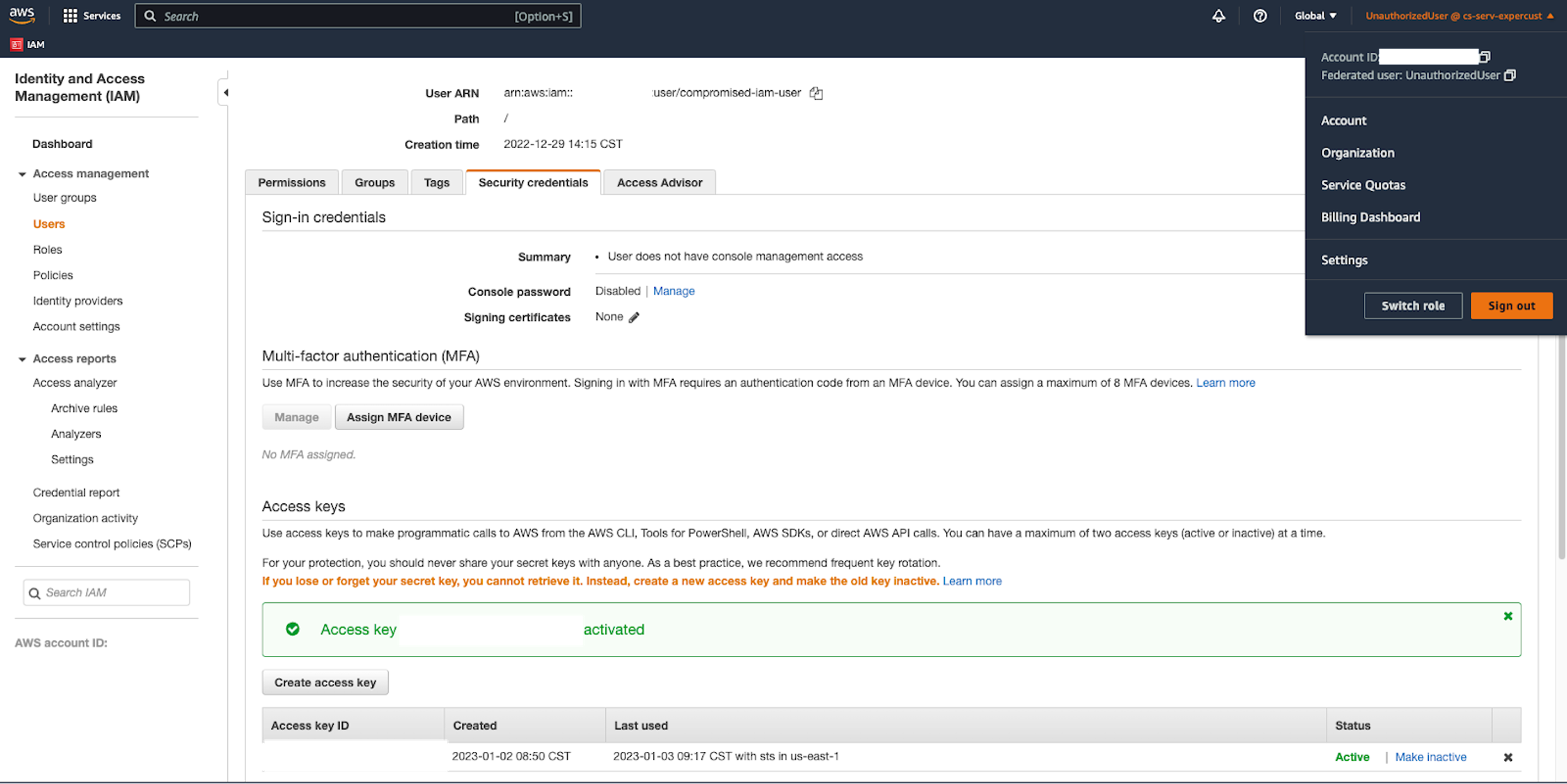Copy the User ARN with copy icon
This screenshot has width=1567, height=784.
click(x=816, y=93)
